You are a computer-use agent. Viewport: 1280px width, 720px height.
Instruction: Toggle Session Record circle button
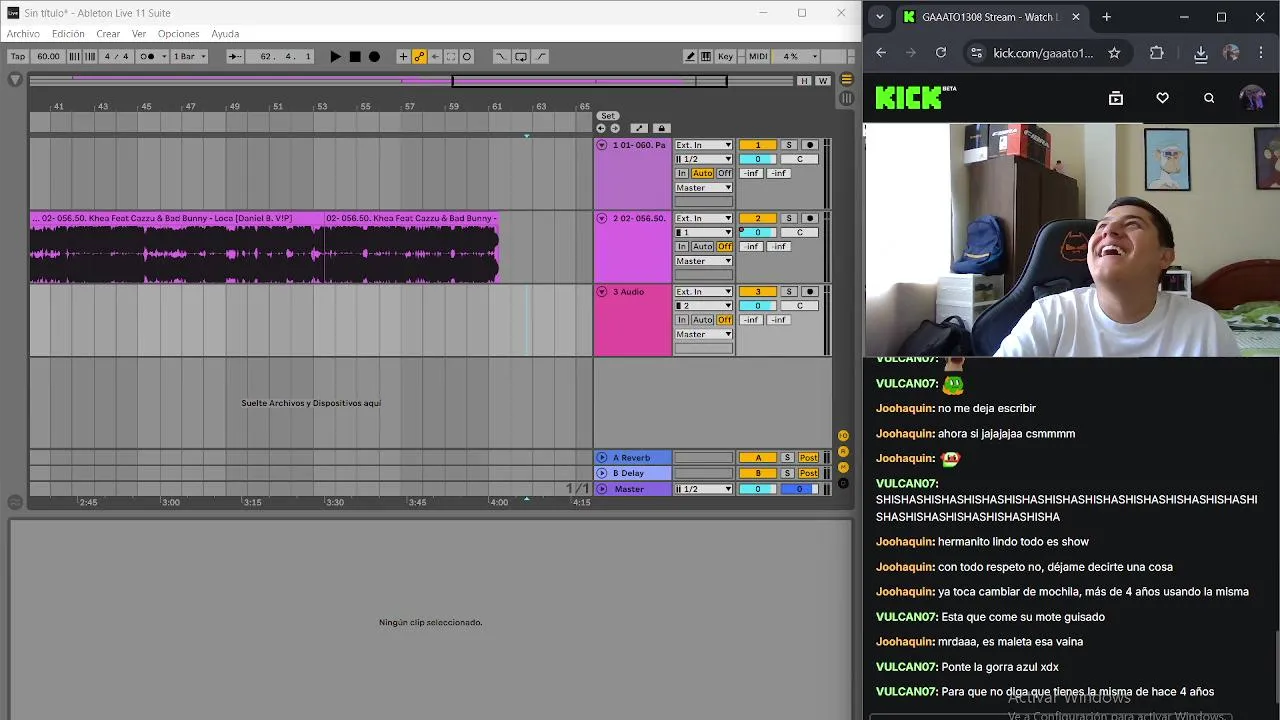tap(467, 57)
